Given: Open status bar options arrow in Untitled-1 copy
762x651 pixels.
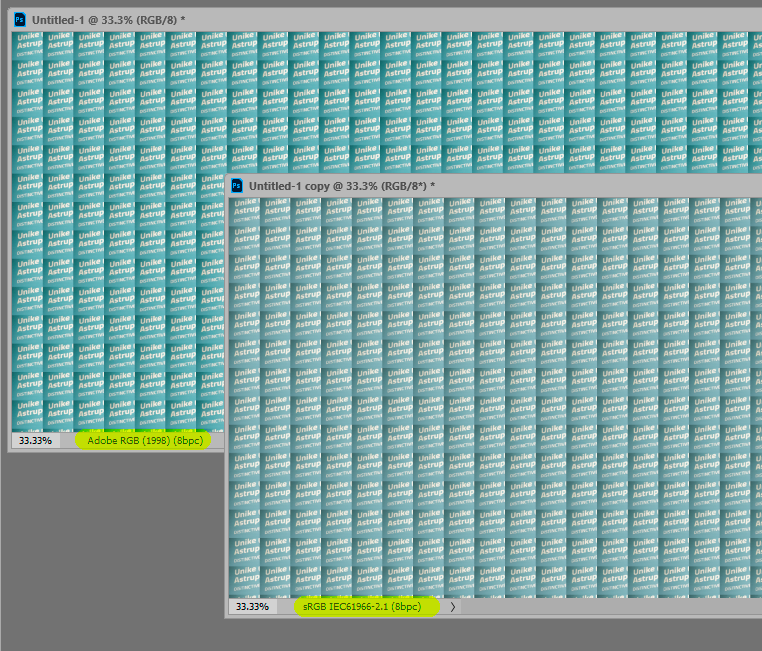Looking at the screenshot, I should click(x=452, y=607).
